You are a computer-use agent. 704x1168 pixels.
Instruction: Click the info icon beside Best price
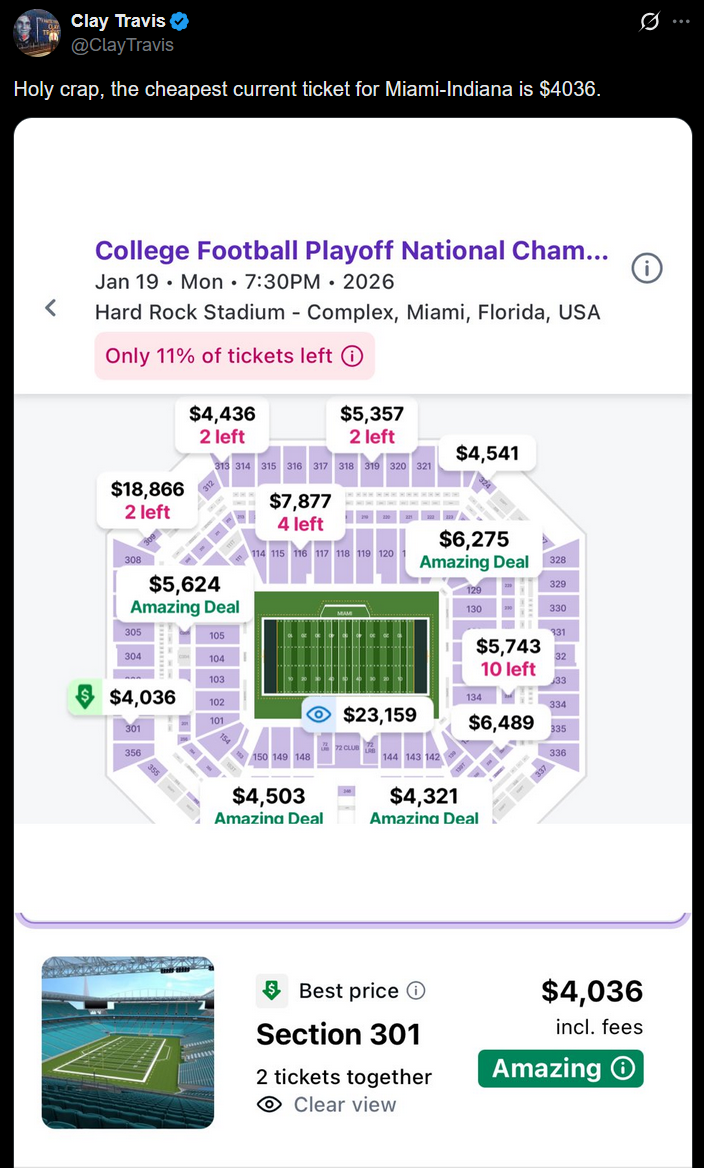coord(417,991)
